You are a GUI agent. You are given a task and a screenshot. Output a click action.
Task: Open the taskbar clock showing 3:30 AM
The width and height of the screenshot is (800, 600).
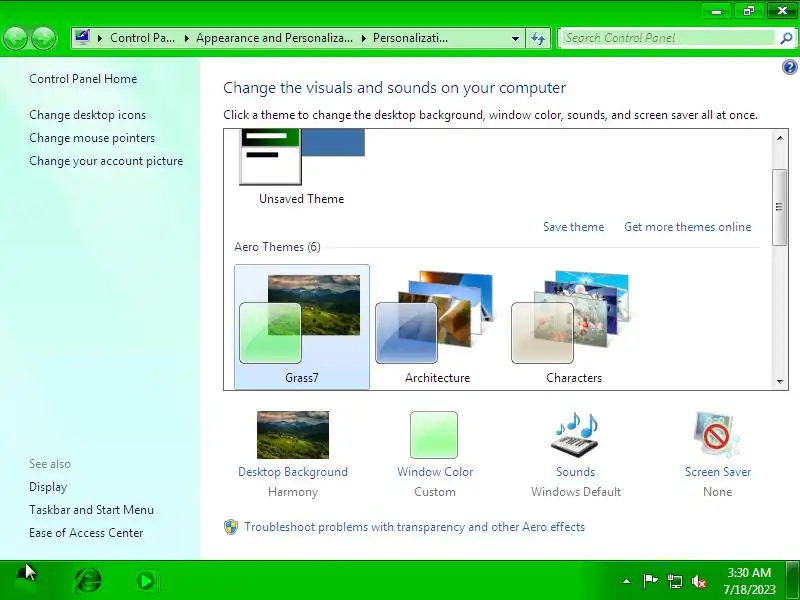pos(749,581)
